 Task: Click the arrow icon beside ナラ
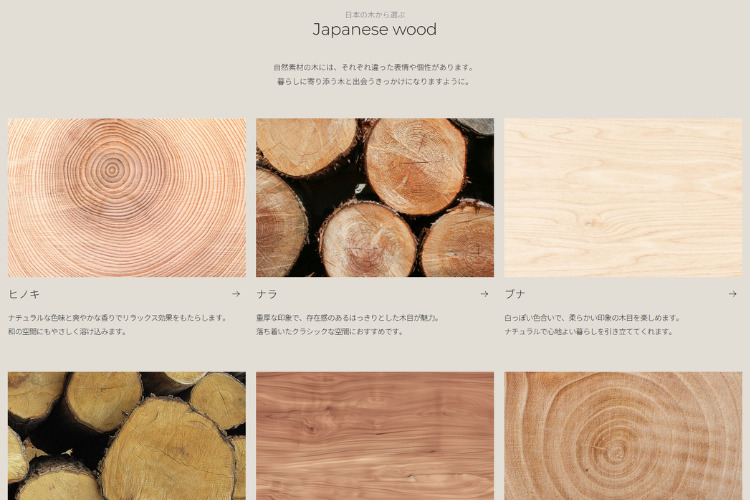(x=484, y=294)
